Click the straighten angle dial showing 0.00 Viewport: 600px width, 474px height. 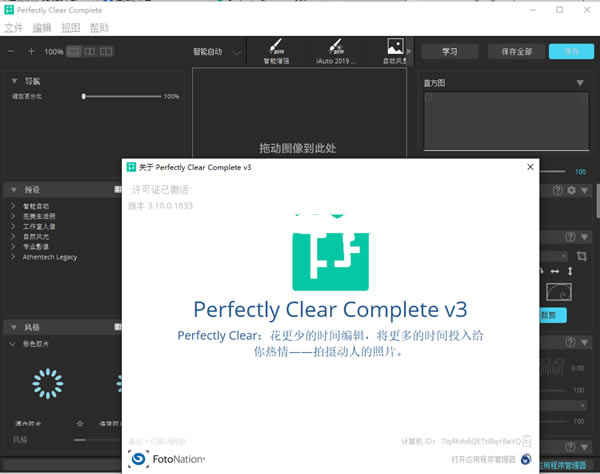553,368
